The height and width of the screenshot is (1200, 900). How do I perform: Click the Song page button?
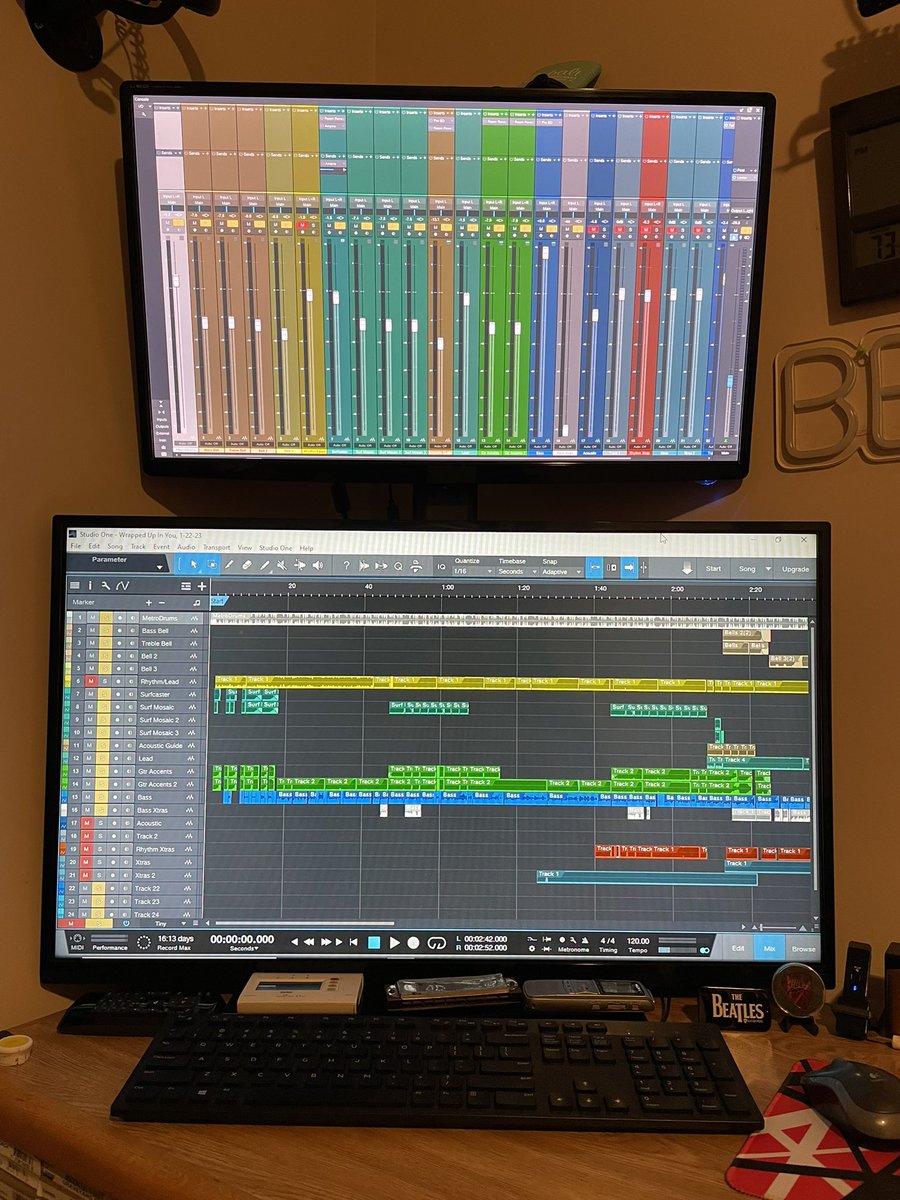747,568
